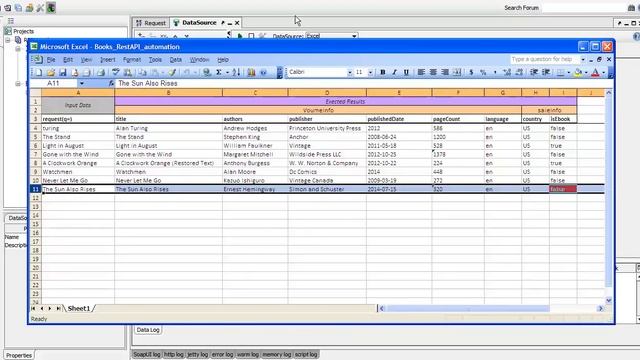The image size is (640, 360).
Task: Open the Insert menu in Excel
Action: (108, 60)
